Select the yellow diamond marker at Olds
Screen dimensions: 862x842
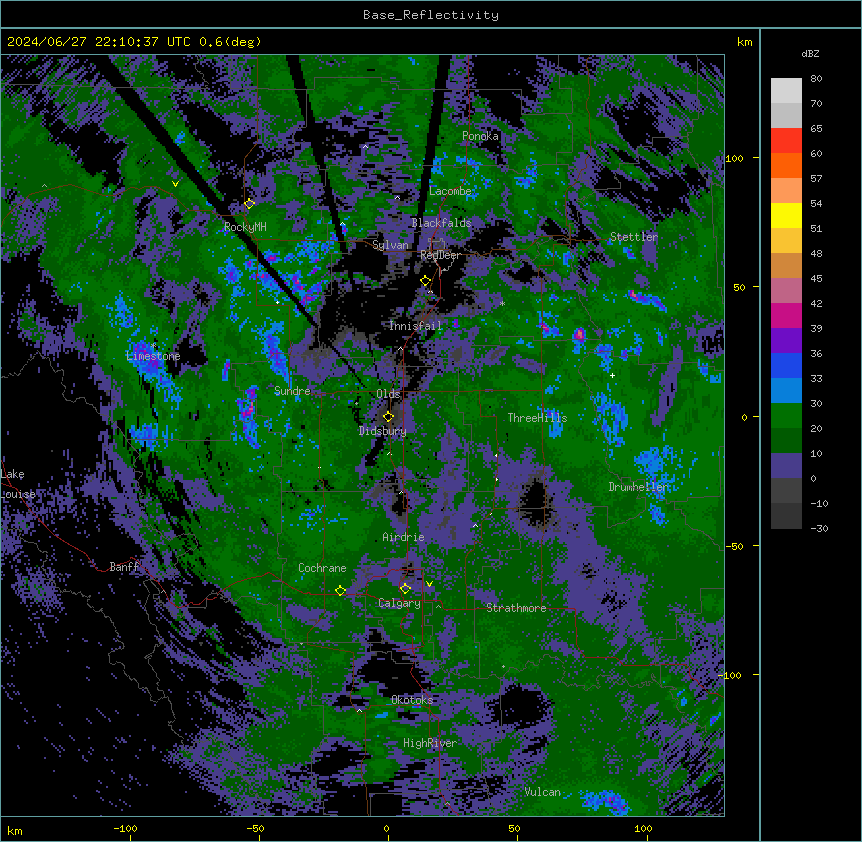click(388, 417)
